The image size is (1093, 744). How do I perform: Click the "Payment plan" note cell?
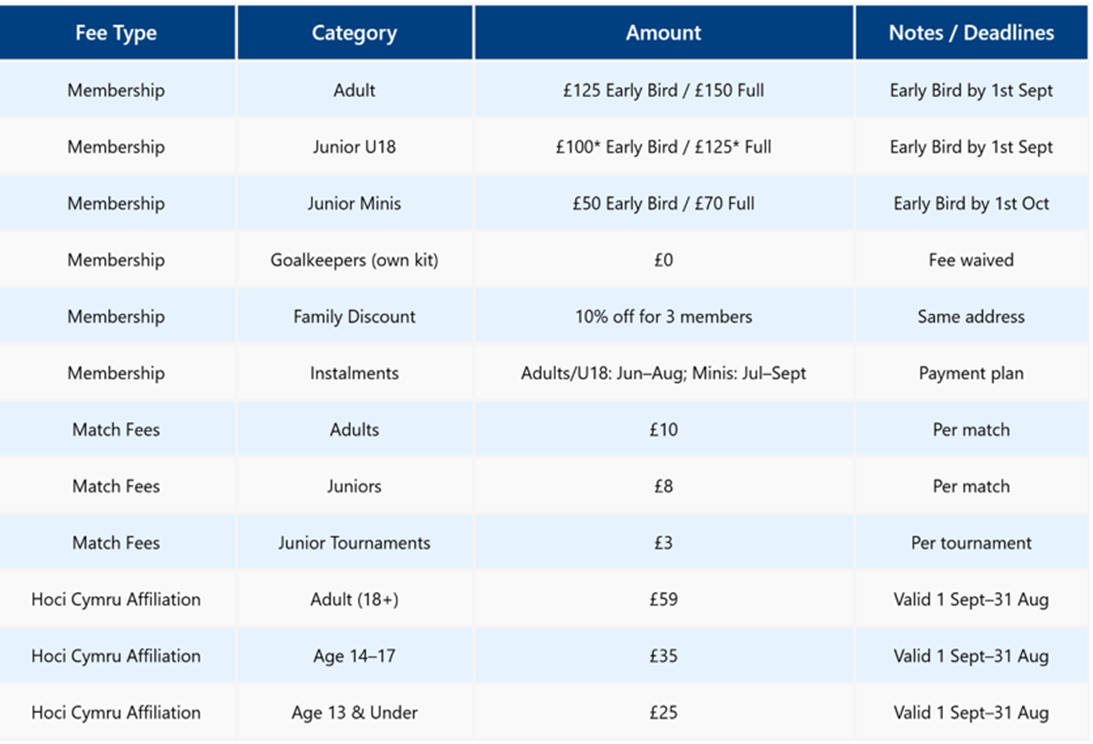(x=971, y=373)
